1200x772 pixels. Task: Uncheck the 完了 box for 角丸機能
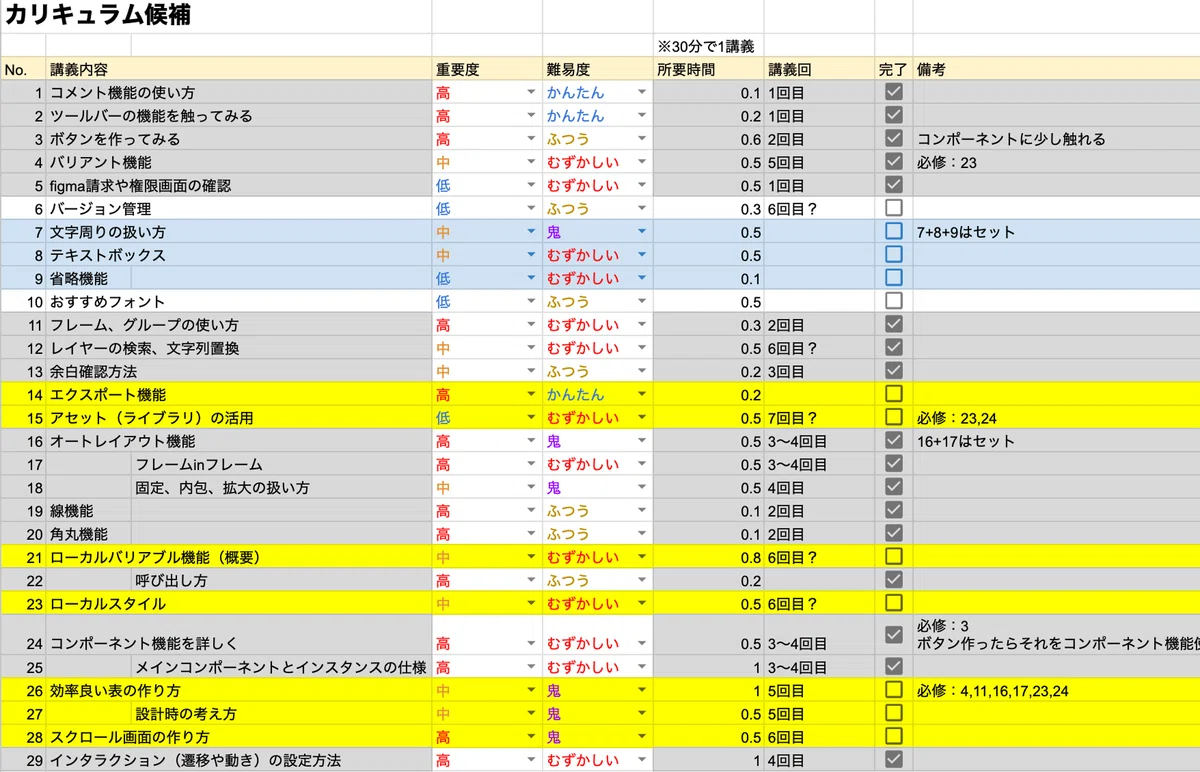[894, 533]
